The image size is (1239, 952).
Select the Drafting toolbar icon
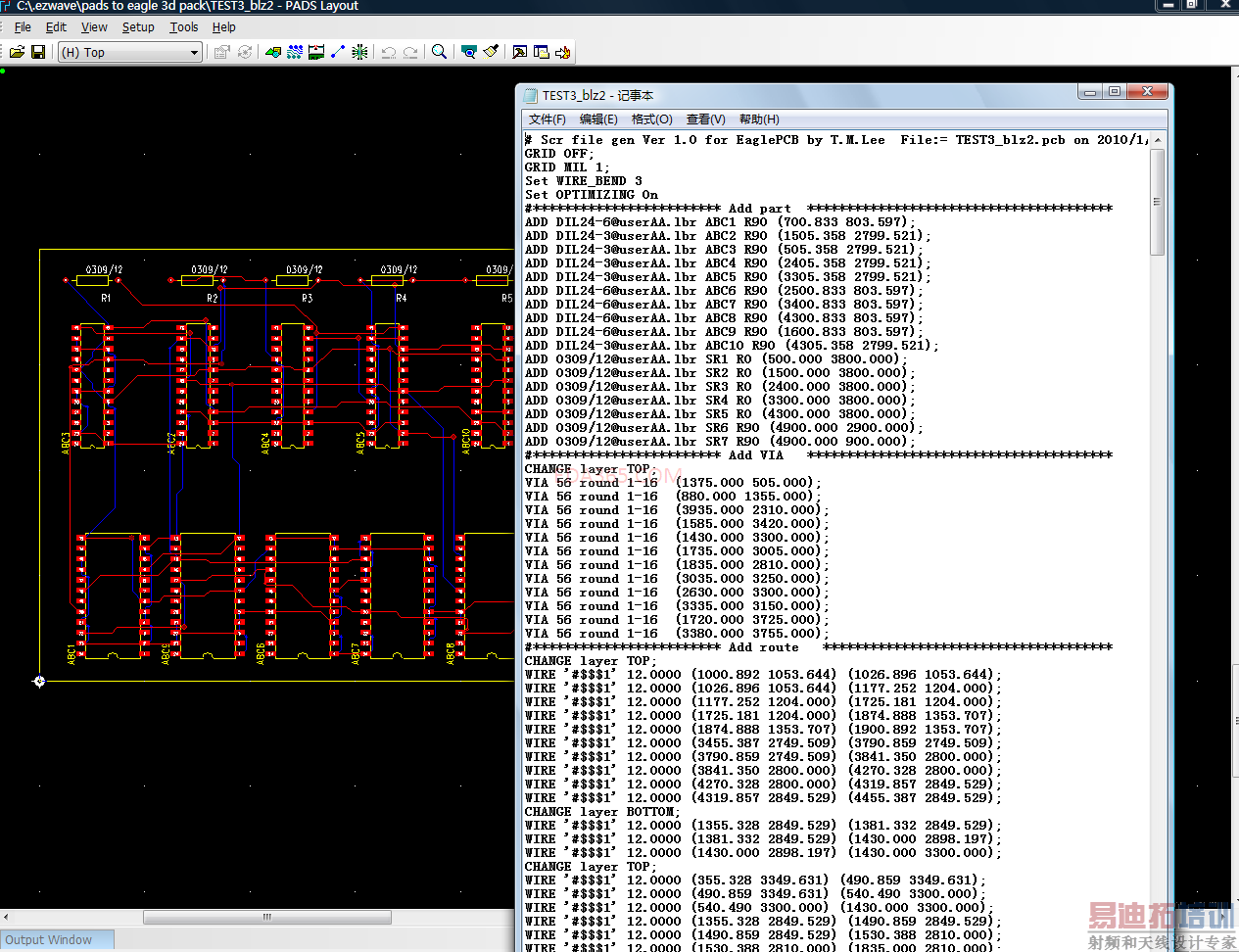(x=273, y=52)
